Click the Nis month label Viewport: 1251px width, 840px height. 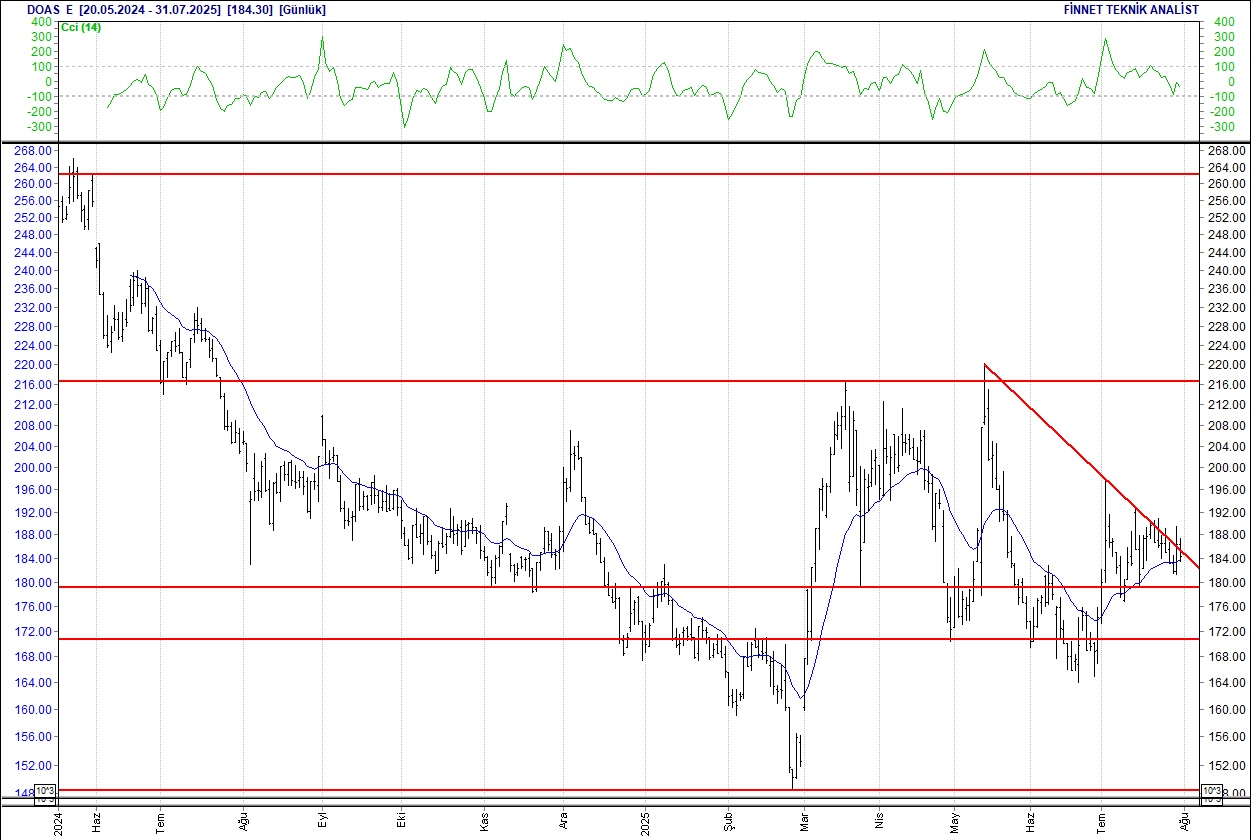(x=880, y=822)
